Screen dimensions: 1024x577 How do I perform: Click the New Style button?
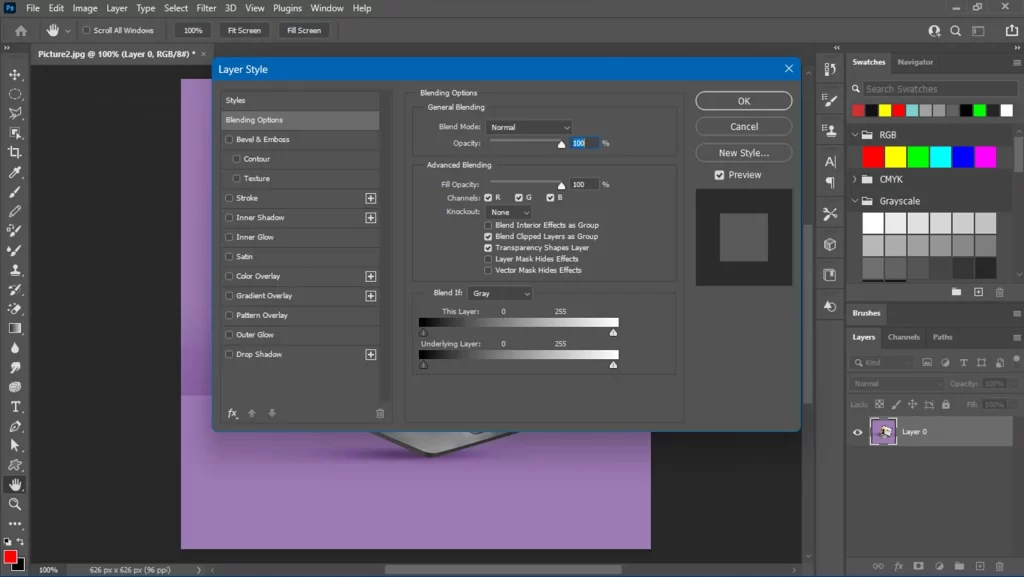pos(743,152)
